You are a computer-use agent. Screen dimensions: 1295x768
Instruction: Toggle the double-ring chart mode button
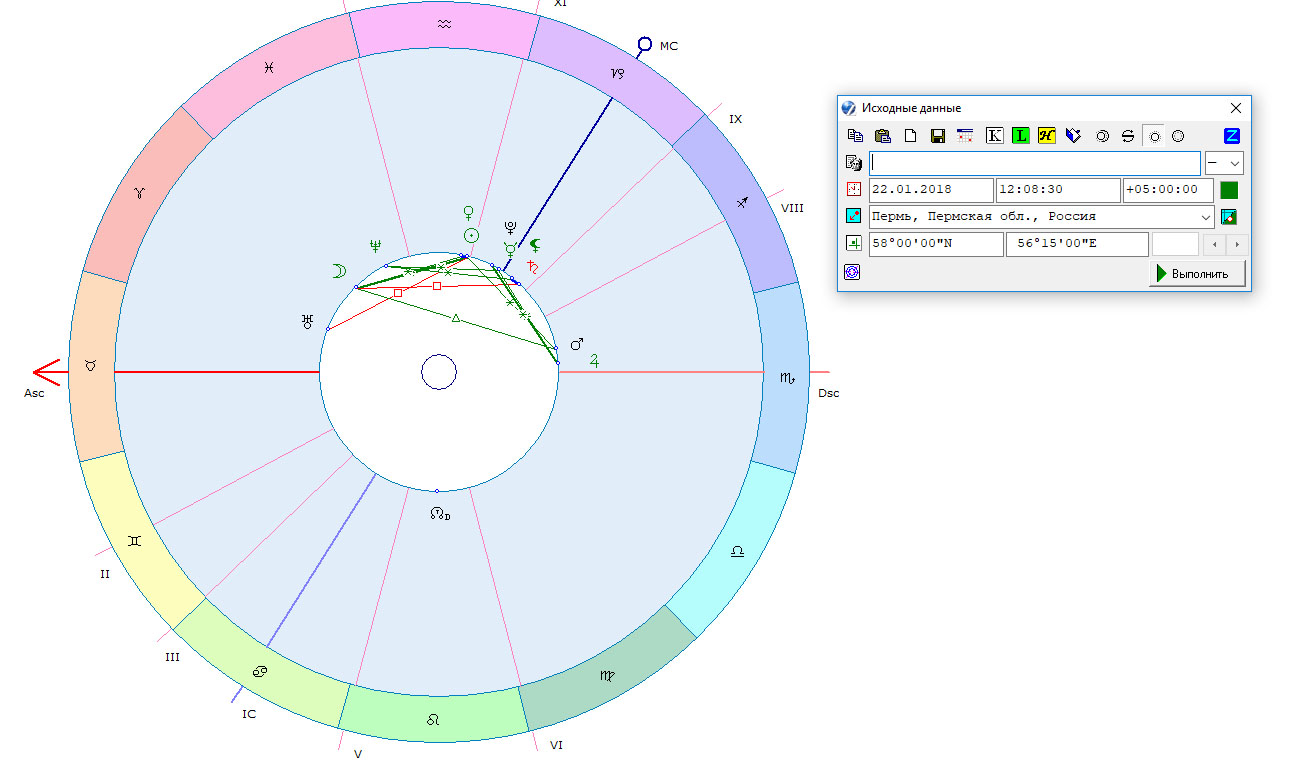(x=1101, y=136)
